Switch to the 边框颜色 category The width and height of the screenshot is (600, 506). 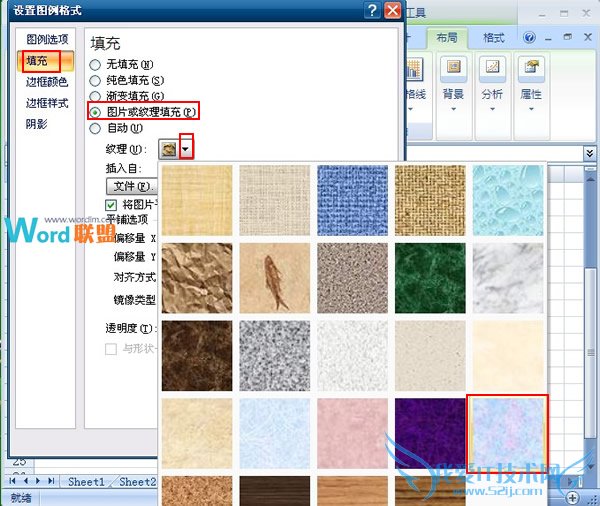[47, 82]
